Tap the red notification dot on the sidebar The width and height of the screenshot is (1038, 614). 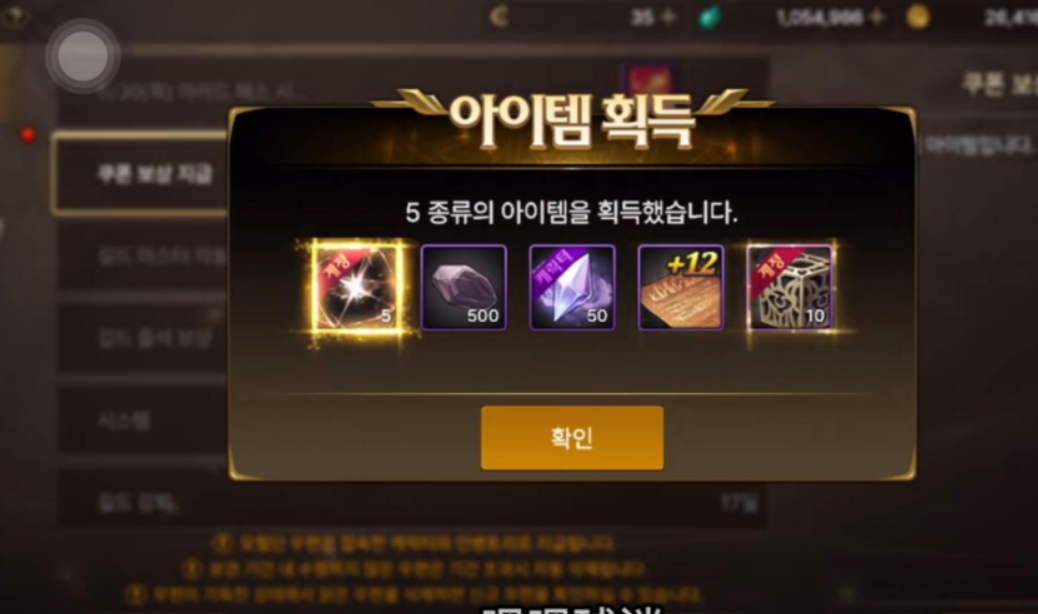27,136
